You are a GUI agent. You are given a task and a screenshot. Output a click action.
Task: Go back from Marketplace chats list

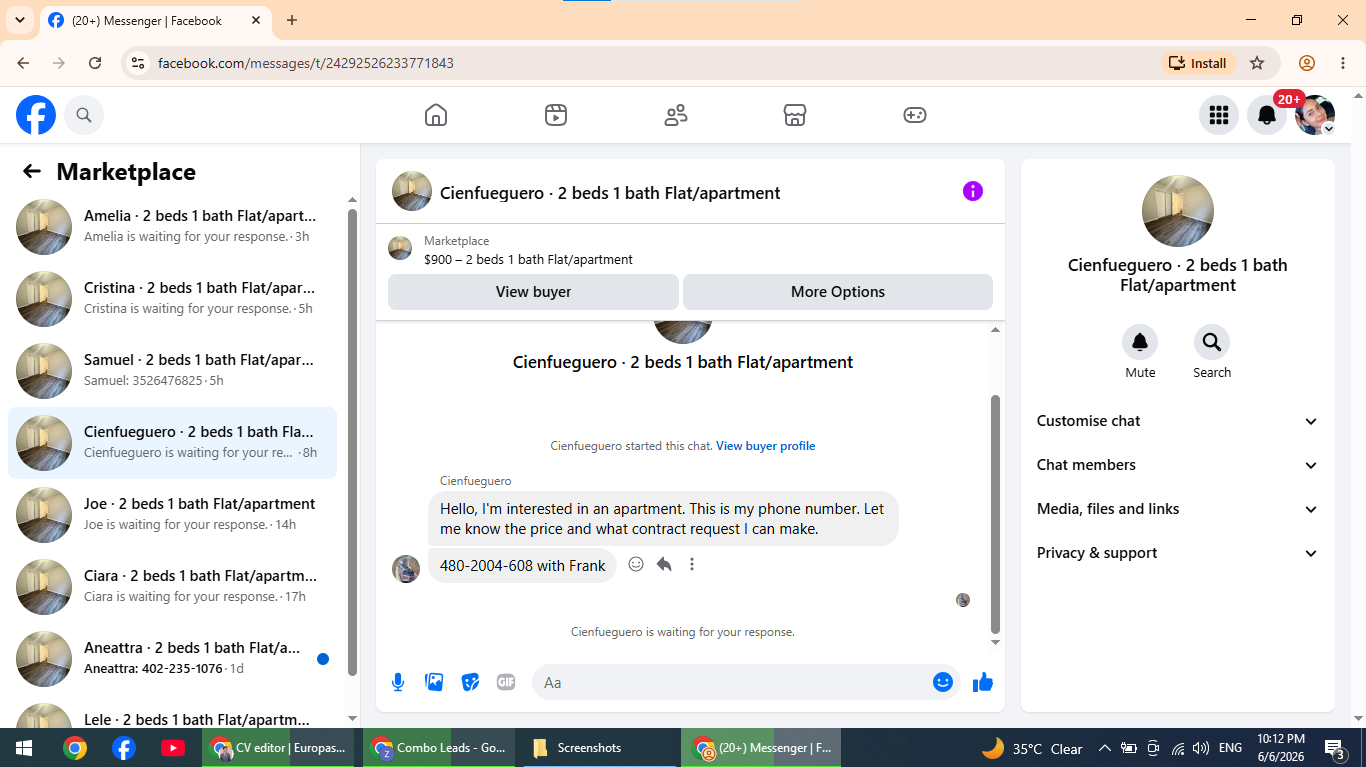(32, 171)
